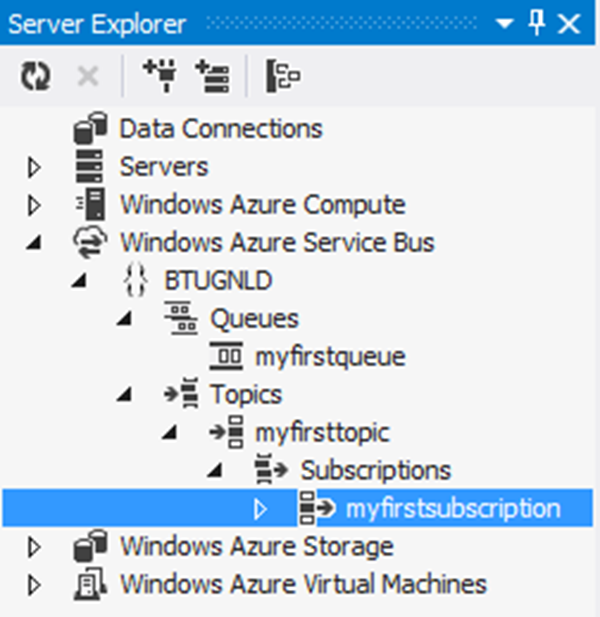Toggle auto-hide pin for Server Explorer
The width and height of the screenshot is (600, 617).
click(x=537, y=24)
